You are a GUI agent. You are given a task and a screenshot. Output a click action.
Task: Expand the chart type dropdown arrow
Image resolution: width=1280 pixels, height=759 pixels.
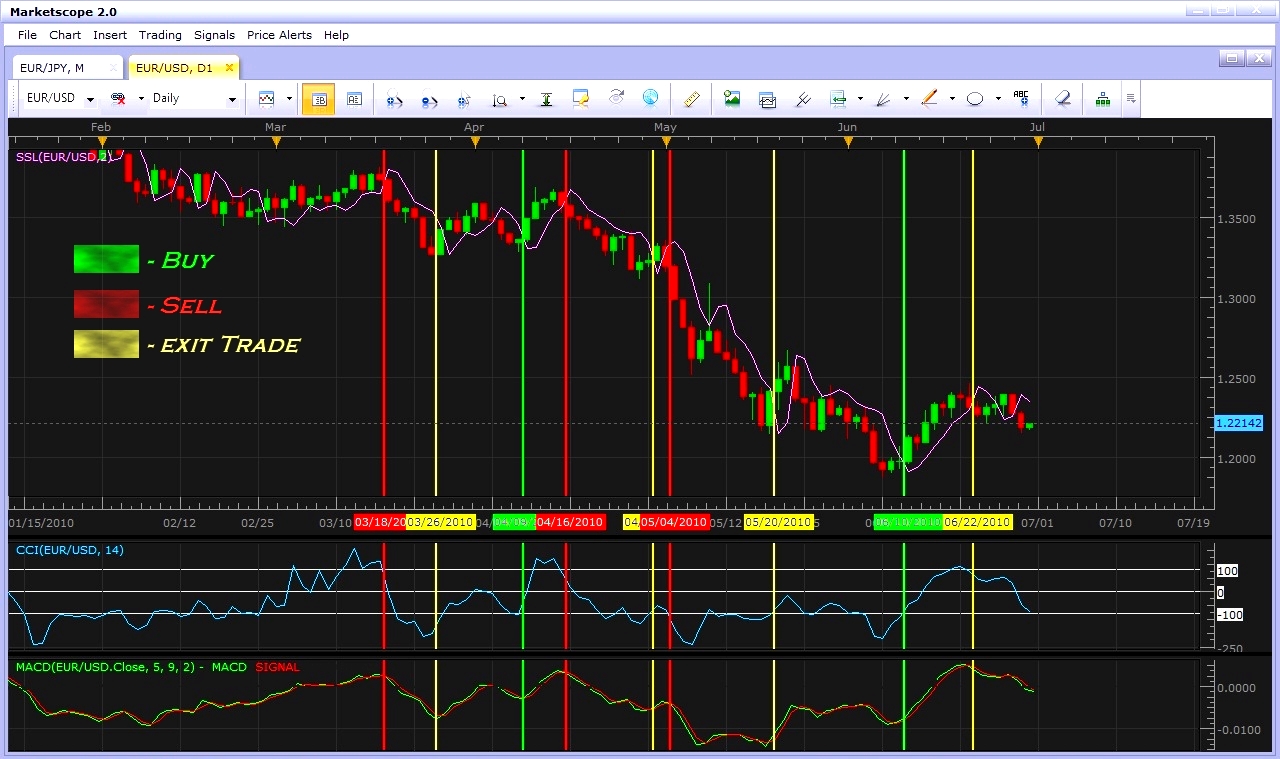click(289, 99)
